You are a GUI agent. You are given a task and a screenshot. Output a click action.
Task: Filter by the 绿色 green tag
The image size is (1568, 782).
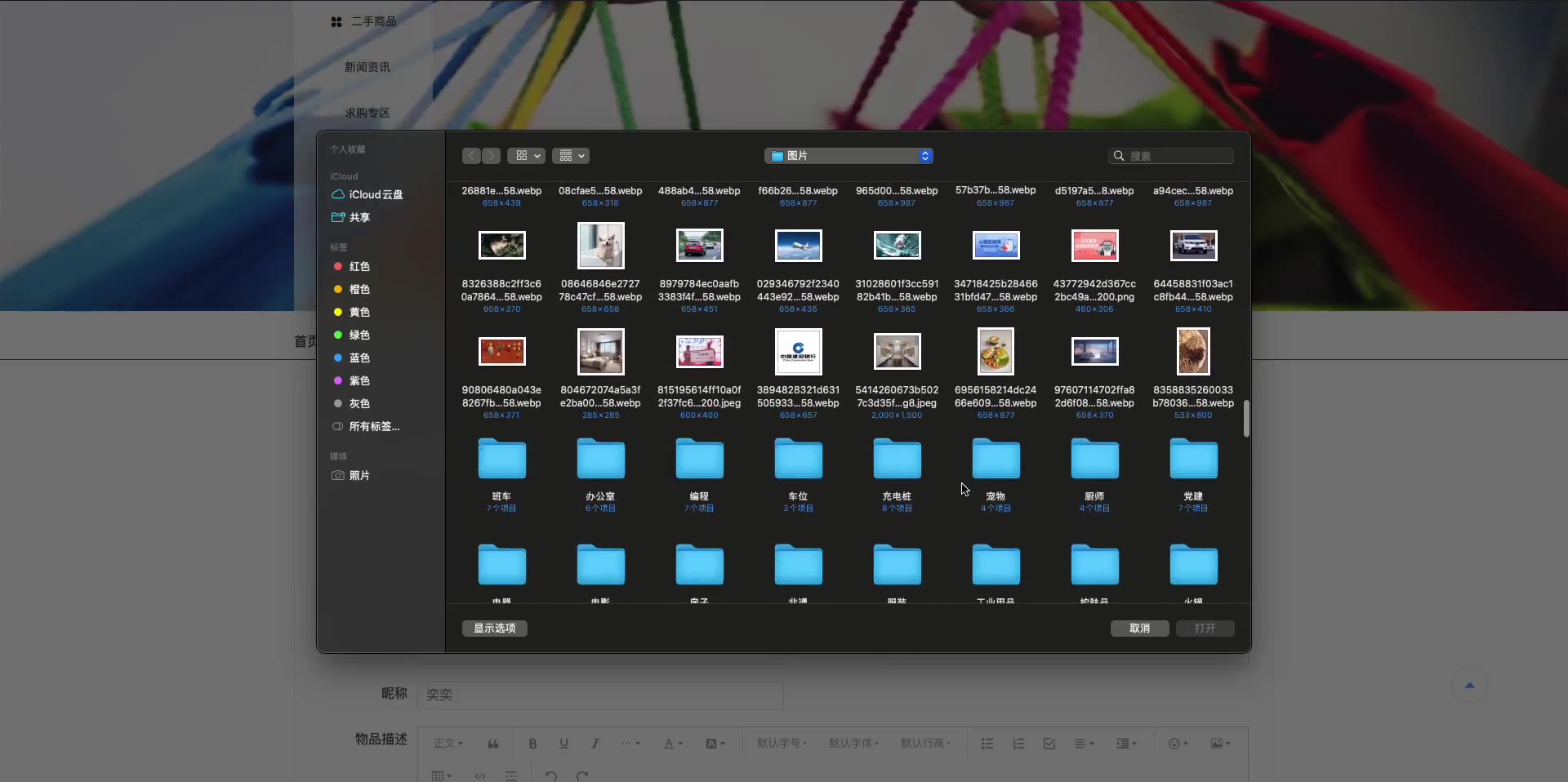pos(359,335)
